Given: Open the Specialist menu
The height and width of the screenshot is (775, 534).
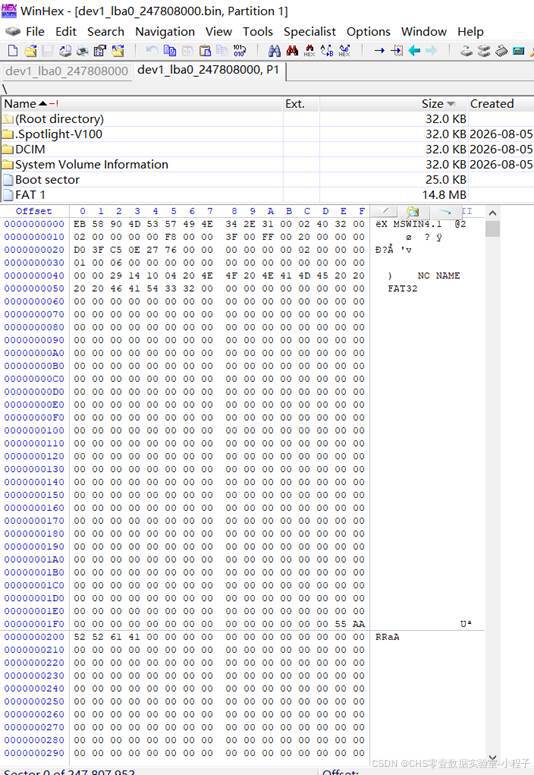Looking at the screenshot, I should 310,32.
